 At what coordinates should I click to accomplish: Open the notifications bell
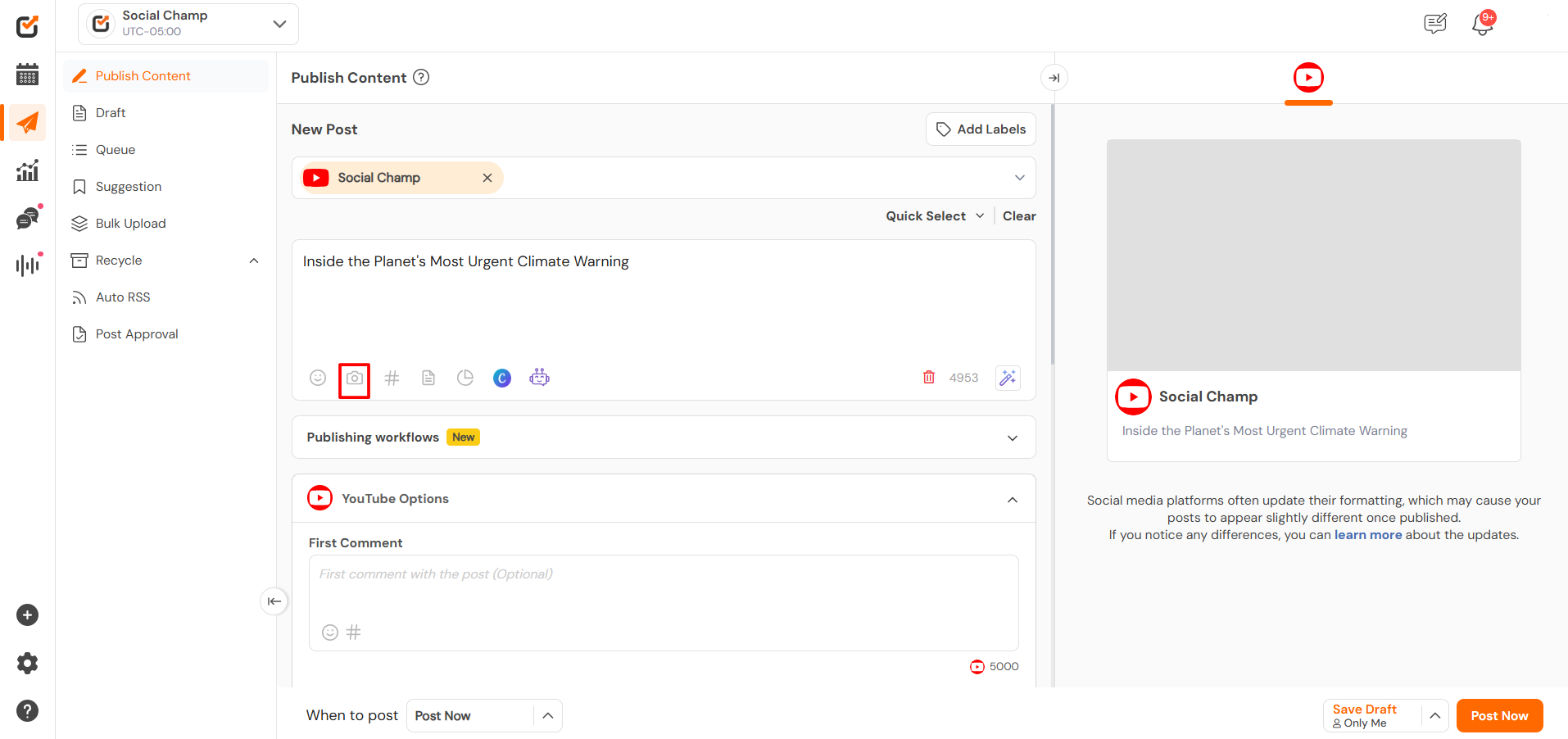pyautogui.click(x=1482, y=24)
